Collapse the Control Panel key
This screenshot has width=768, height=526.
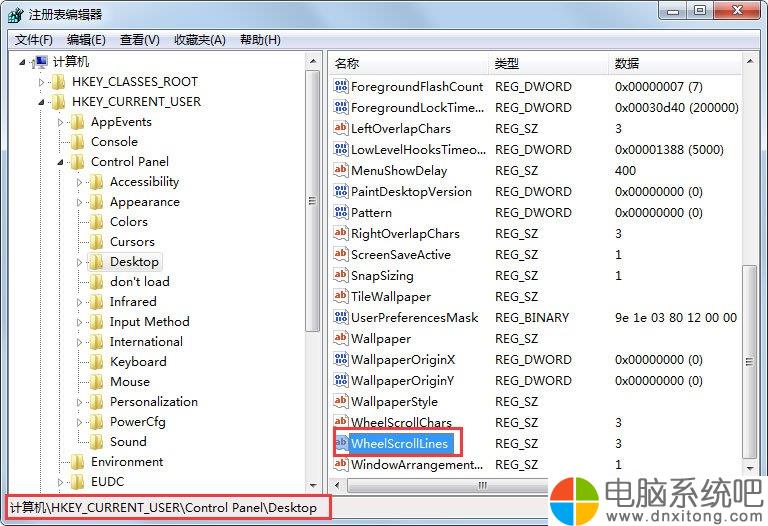61,162
